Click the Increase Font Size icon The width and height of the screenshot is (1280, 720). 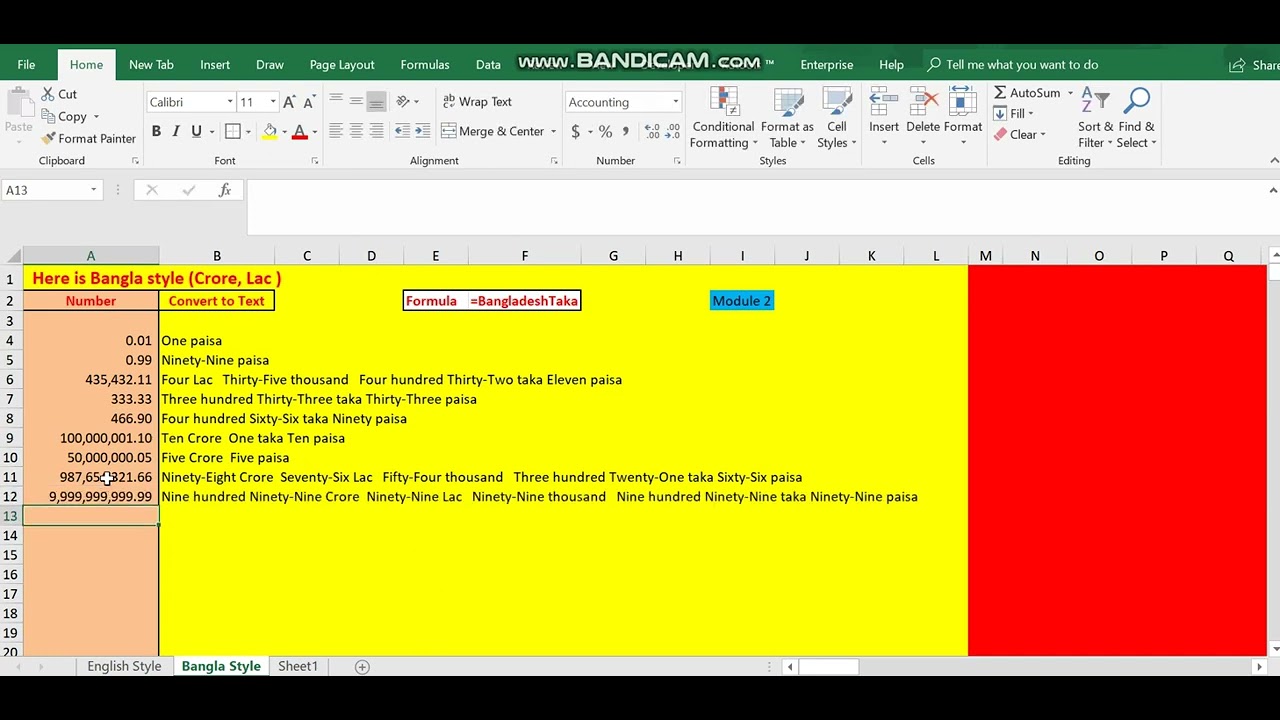click(289, 102)
